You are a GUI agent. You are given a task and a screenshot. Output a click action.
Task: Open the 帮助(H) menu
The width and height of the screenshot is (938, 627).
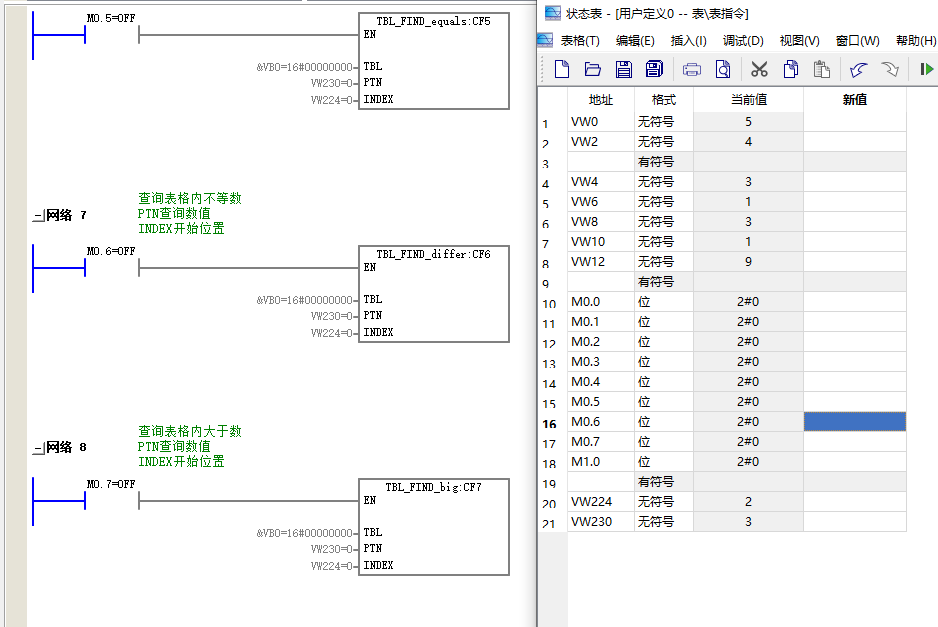[916, 41]
